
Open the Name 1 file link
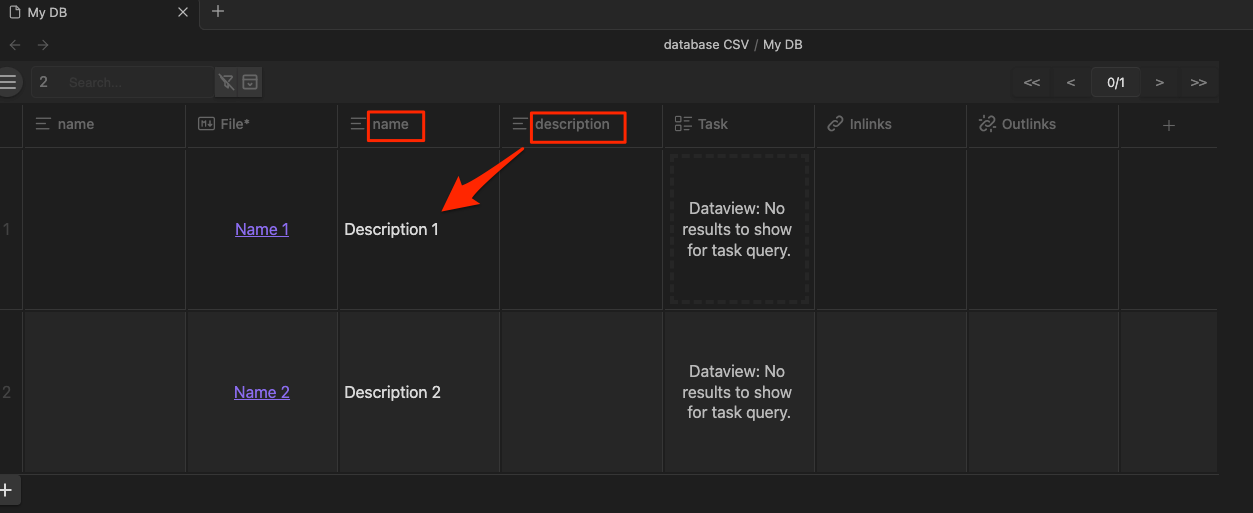(x=262, y=229)
